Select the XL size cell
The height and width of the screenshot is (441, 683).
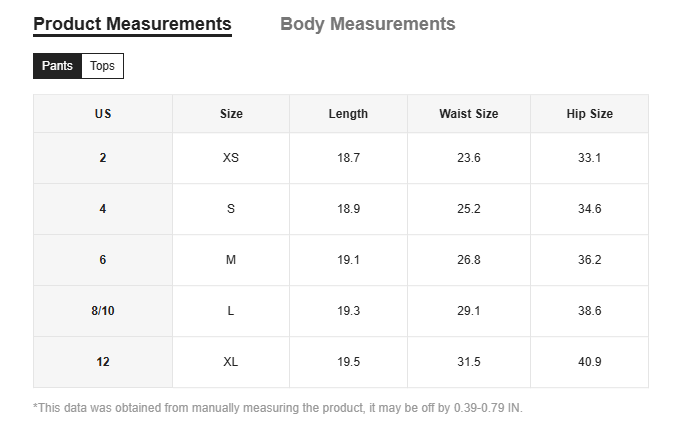(231, 362)
